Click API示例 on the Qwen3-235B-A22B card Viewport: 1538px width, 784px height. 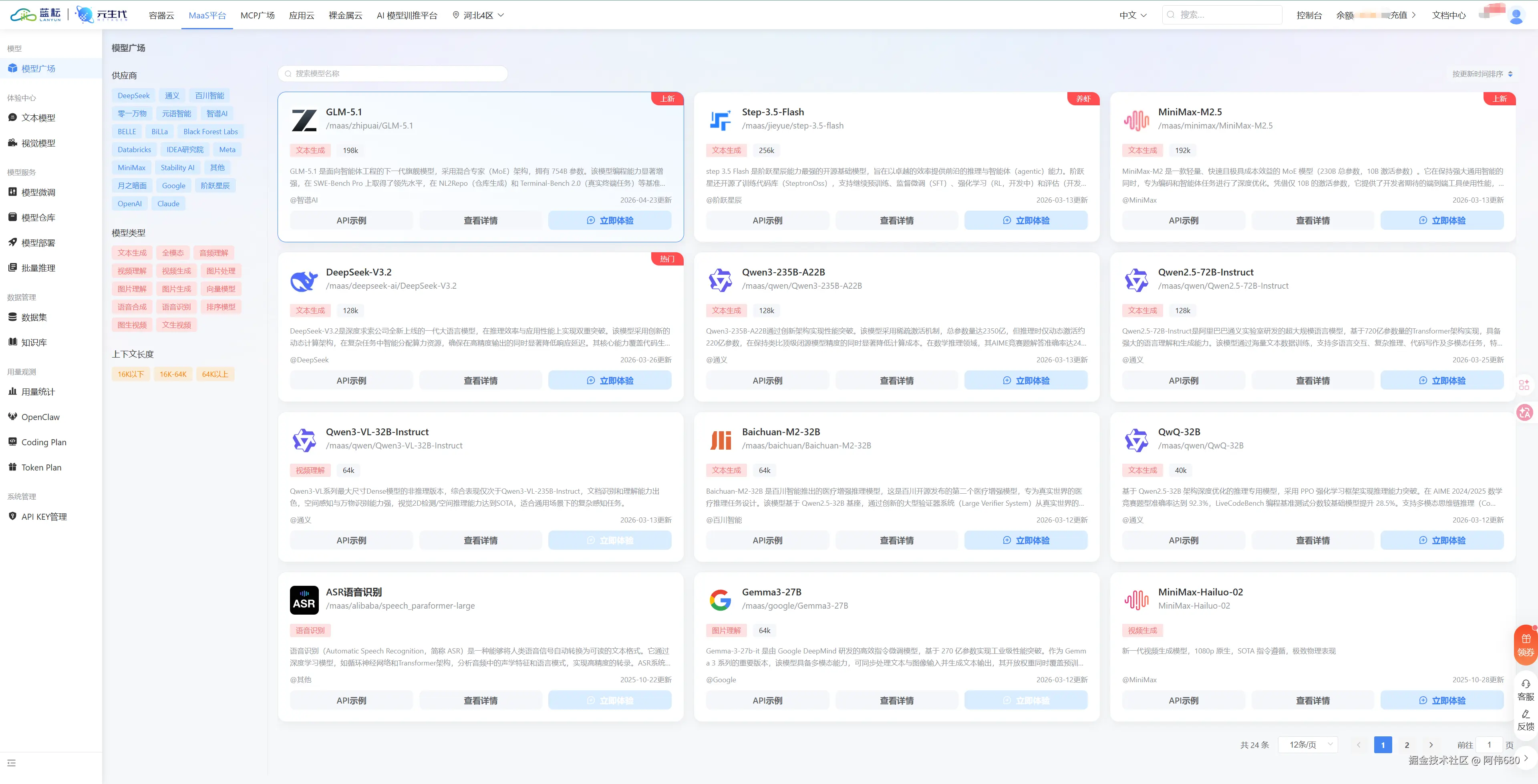tap(767, 380)
